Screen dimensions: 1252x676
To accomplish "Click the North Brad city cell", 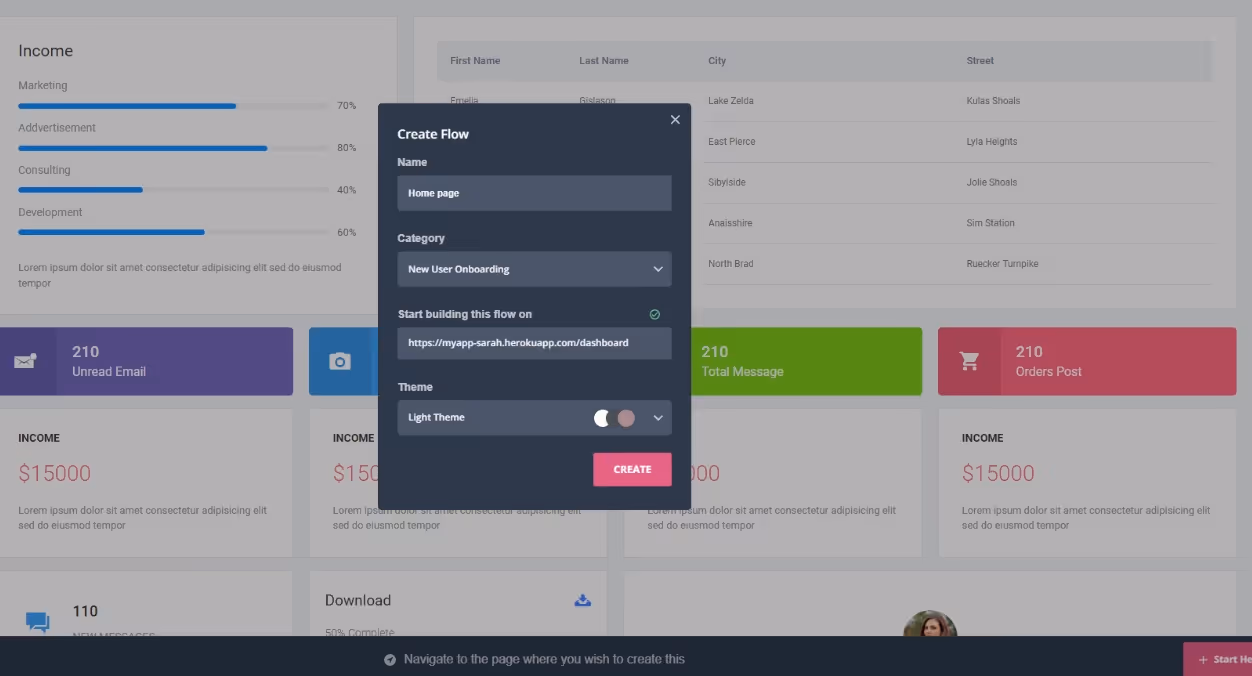I will (731, 264).
